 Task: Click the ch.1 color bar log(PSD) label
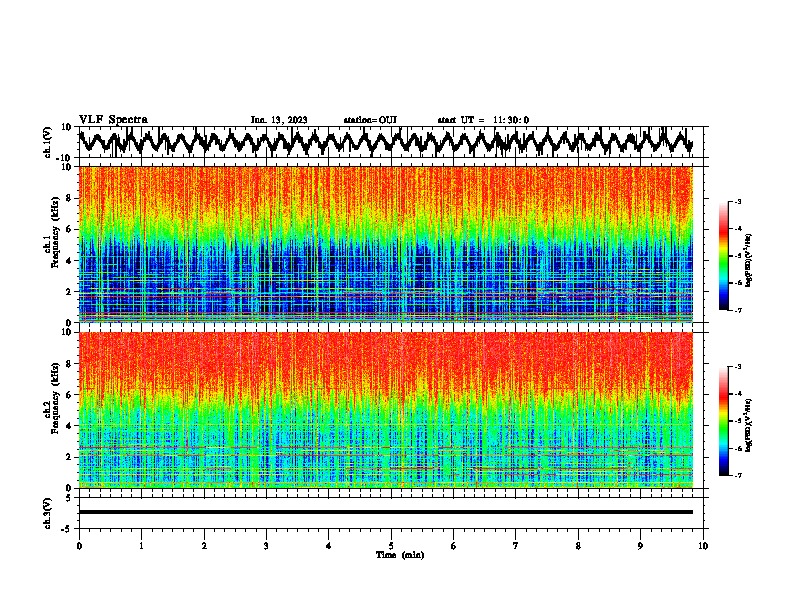pyautogui.click(x=748, y=261)
